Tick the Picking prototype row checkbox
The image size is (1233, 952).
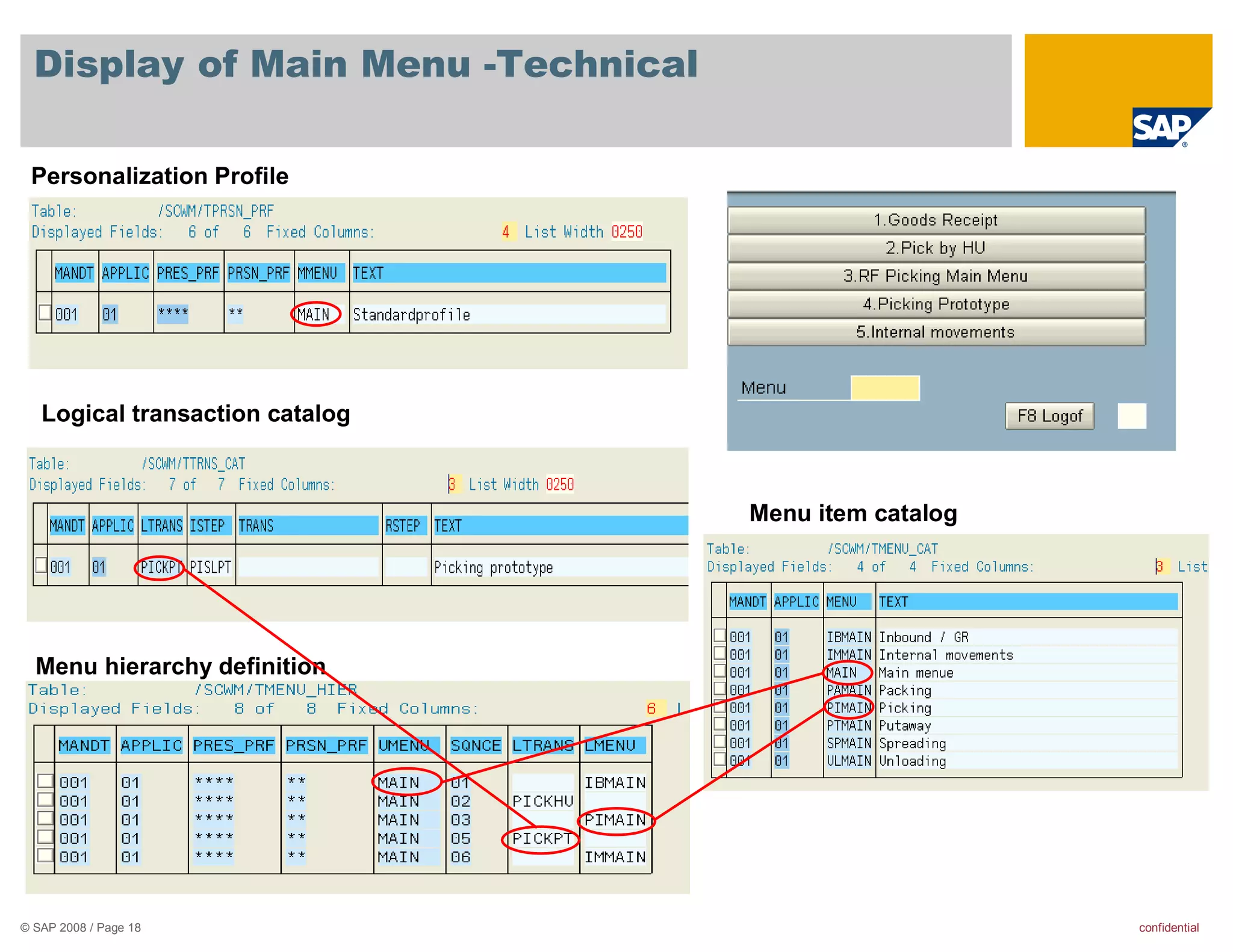(x=41, y=565)
